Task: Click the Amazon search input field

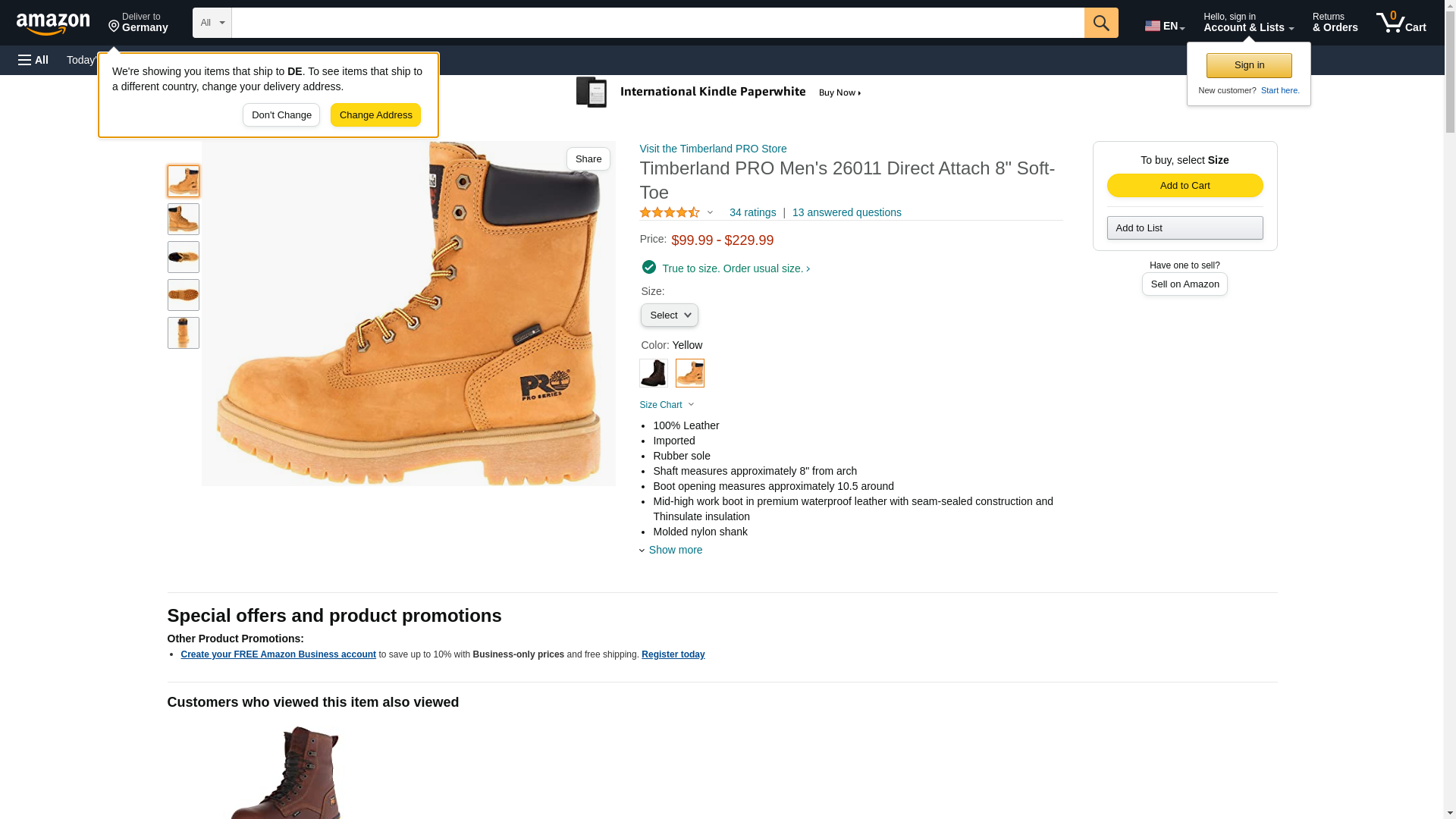Action: coord(657,23)
